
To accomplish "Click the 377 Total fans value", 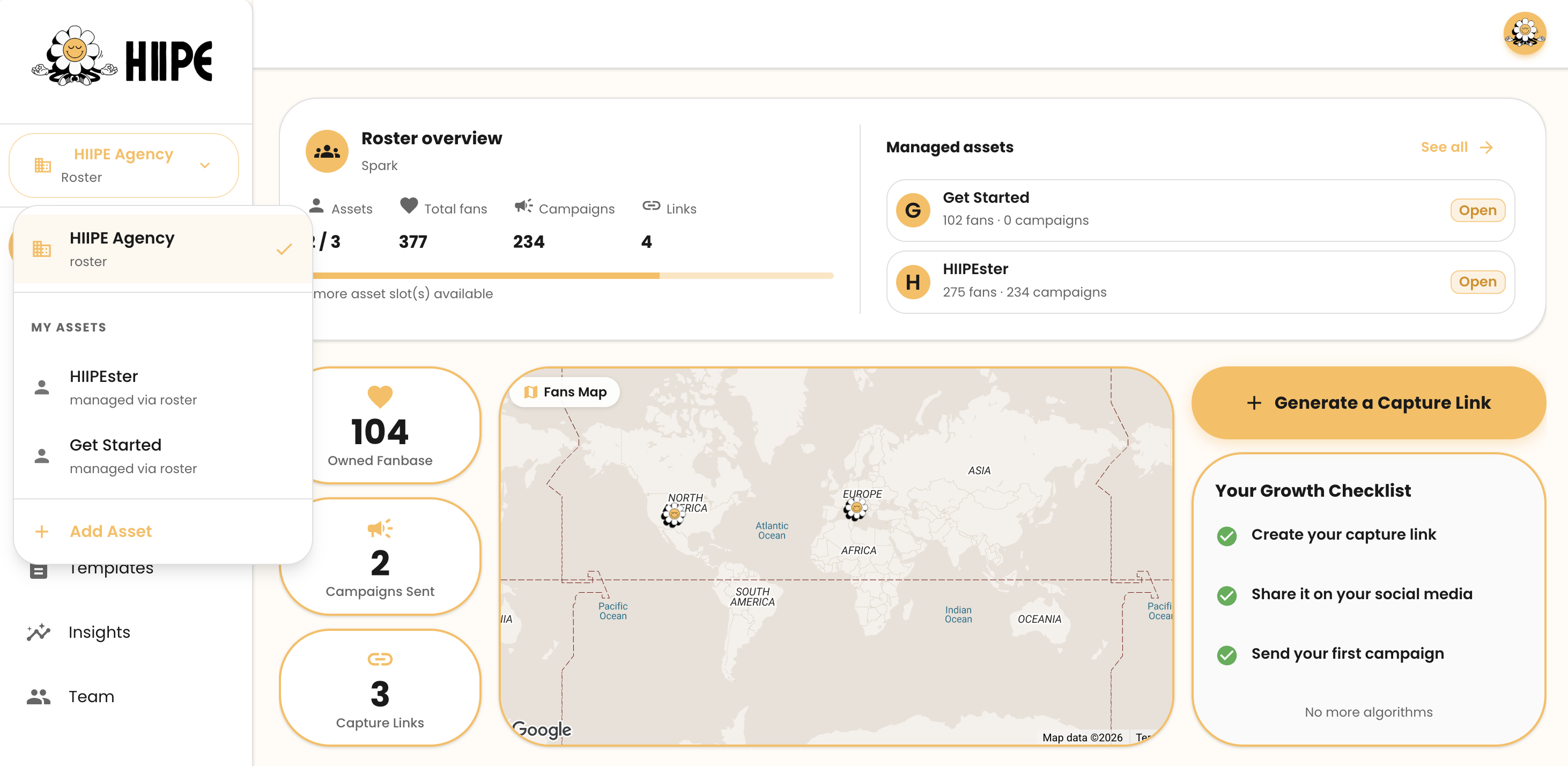I will 413,242.
